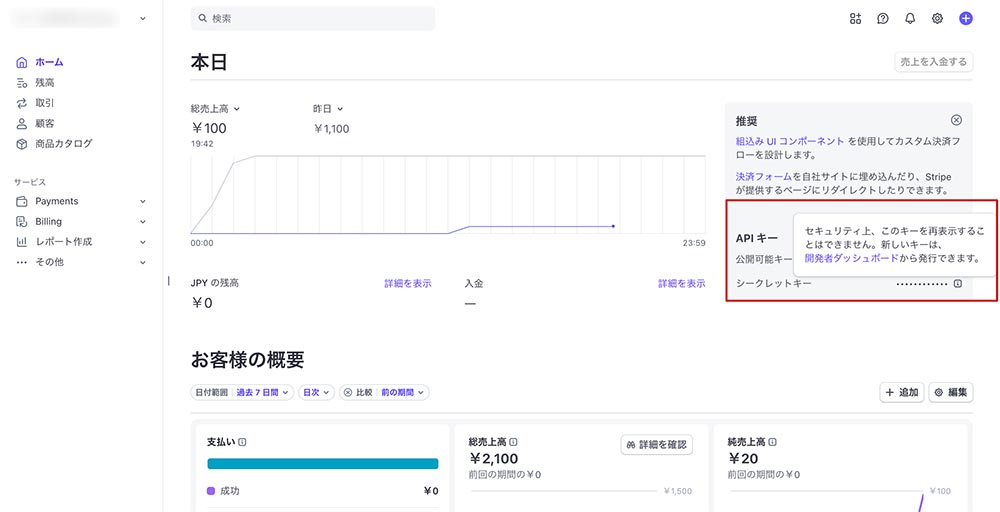This screenshot has width=1000, height=512.
Task: Open the help question mark icon
Action: click(x=883, y=18)
